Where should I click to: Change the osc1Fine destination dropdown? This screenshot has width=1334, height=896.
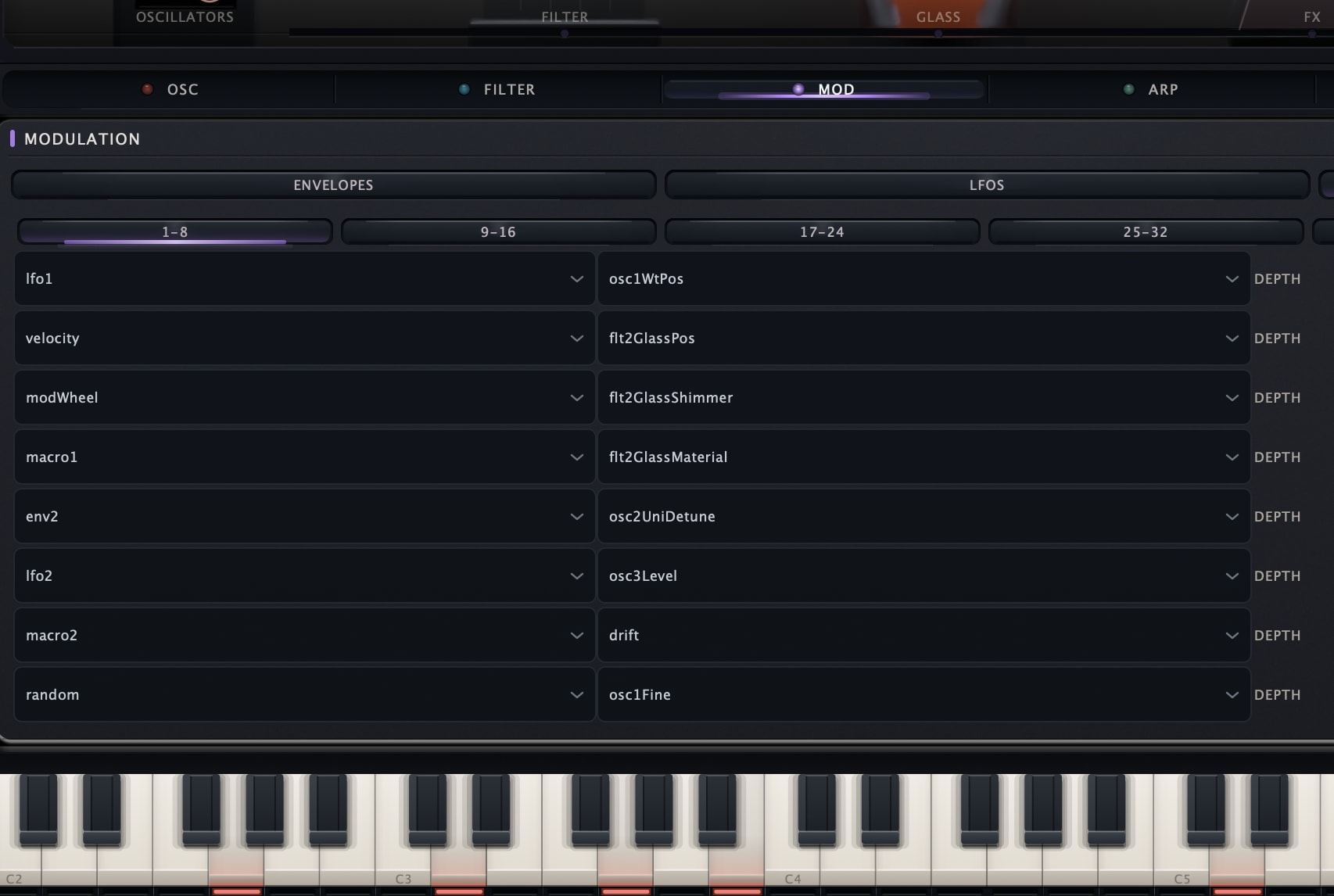[x=923, y=695]
